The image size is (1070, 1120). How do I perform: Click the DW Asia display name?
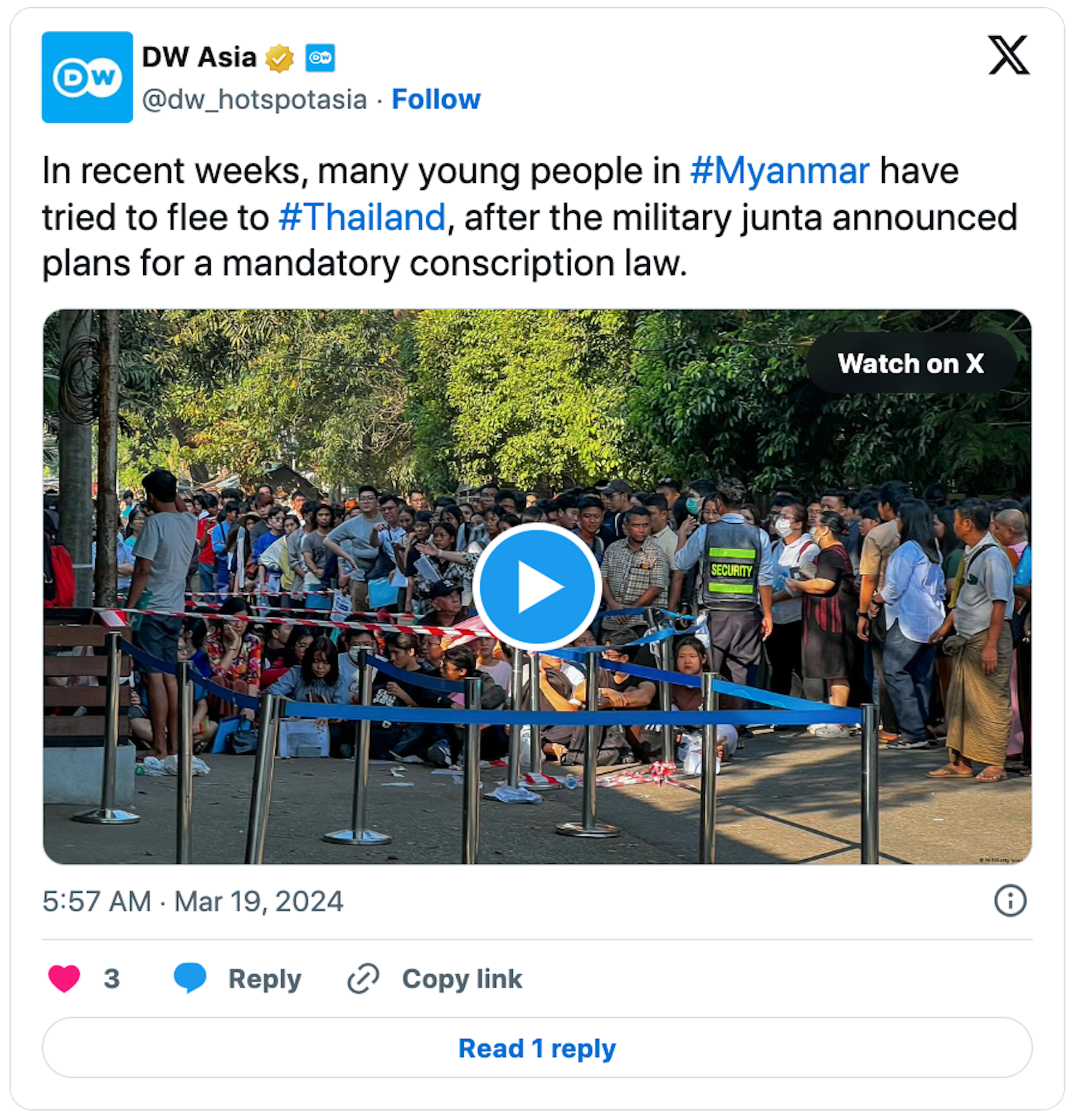coord(199,57)
